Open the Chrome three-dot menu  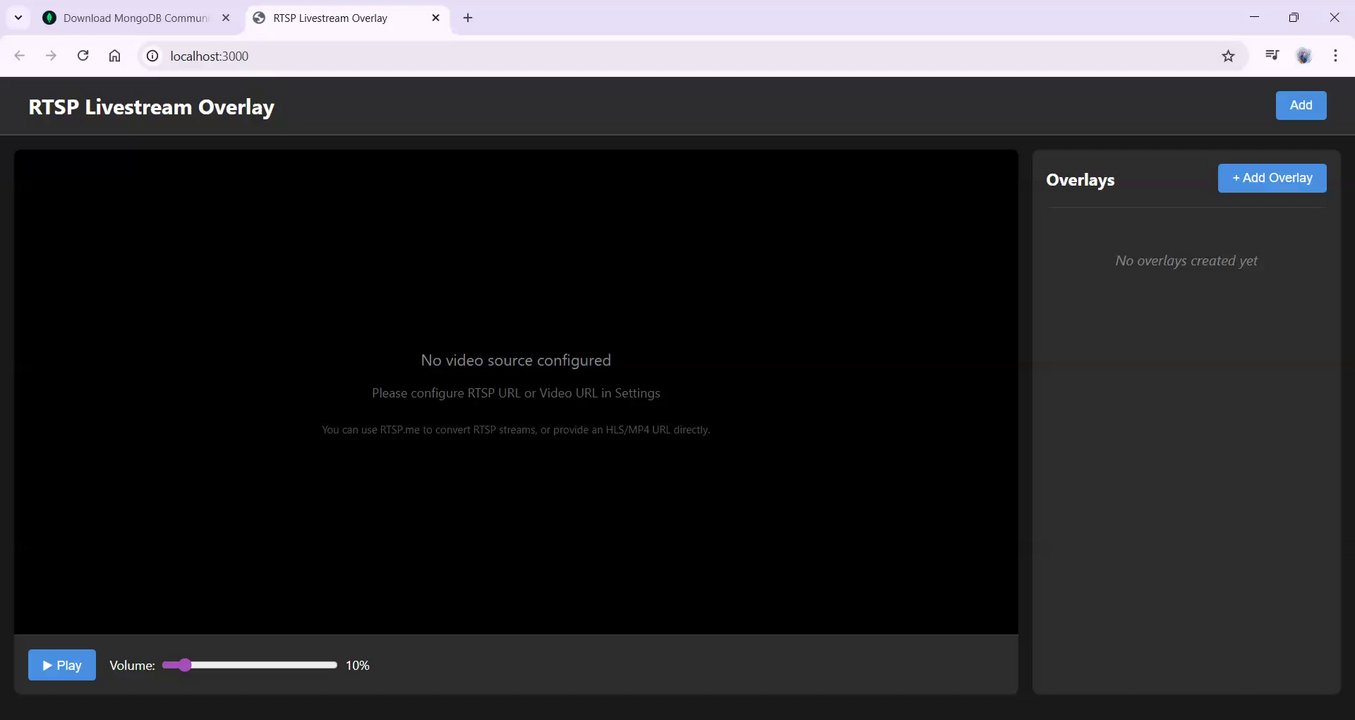point(1335,56)
